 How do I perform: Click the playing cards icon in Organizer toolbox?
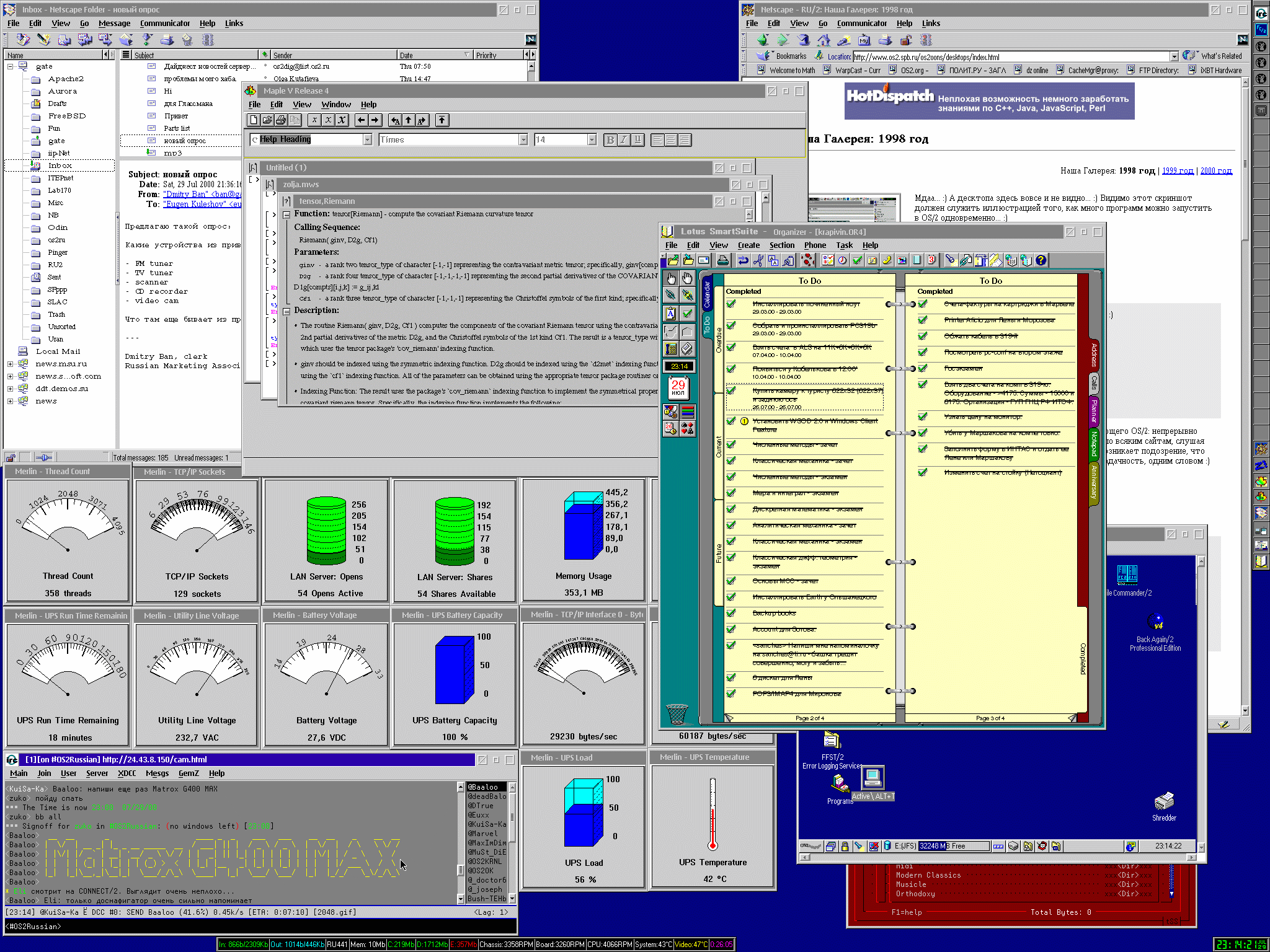pos(687,429)
